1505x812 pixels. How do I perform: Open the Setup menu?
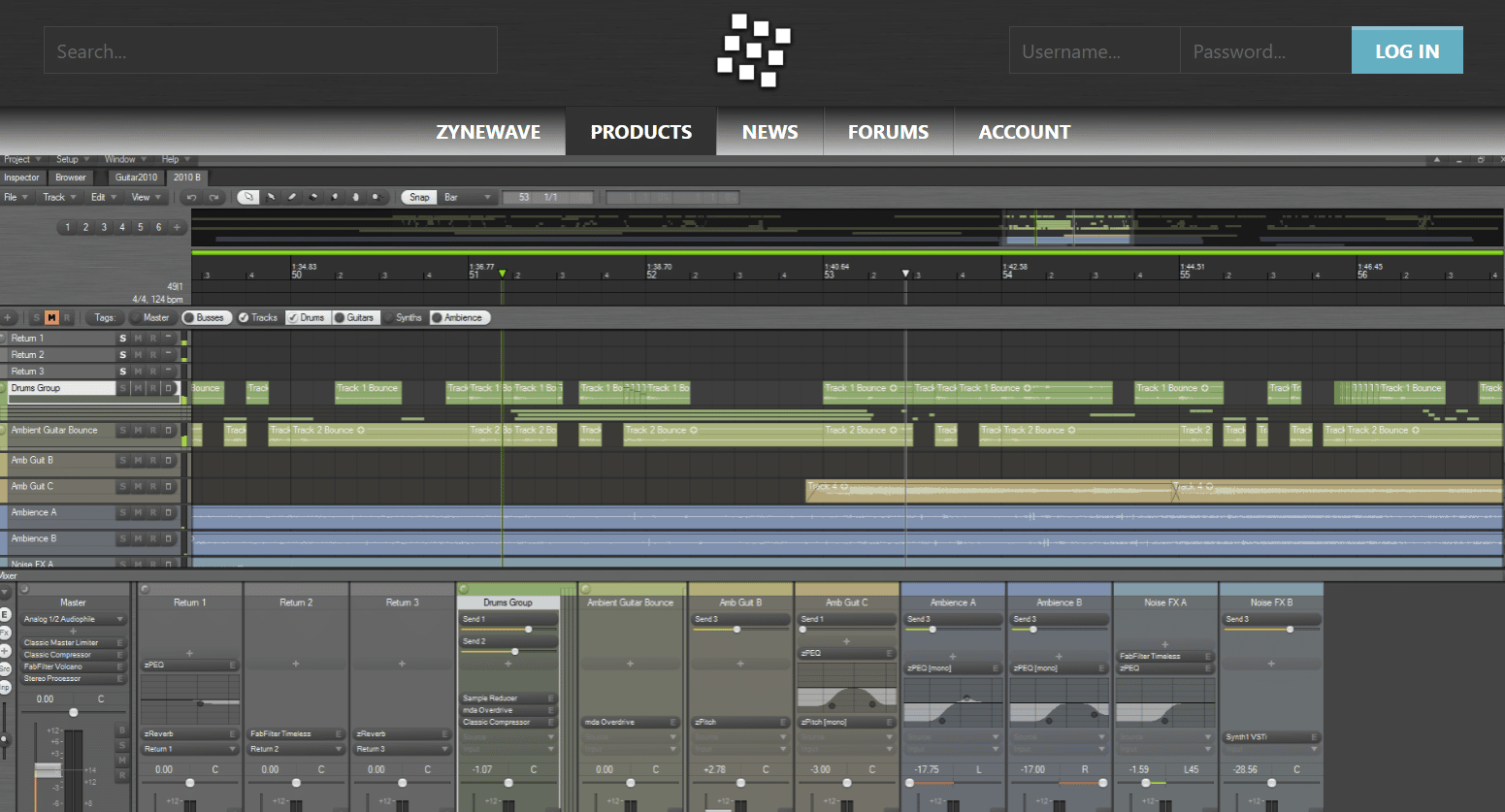pyautogui.click(x=72, y=159)
